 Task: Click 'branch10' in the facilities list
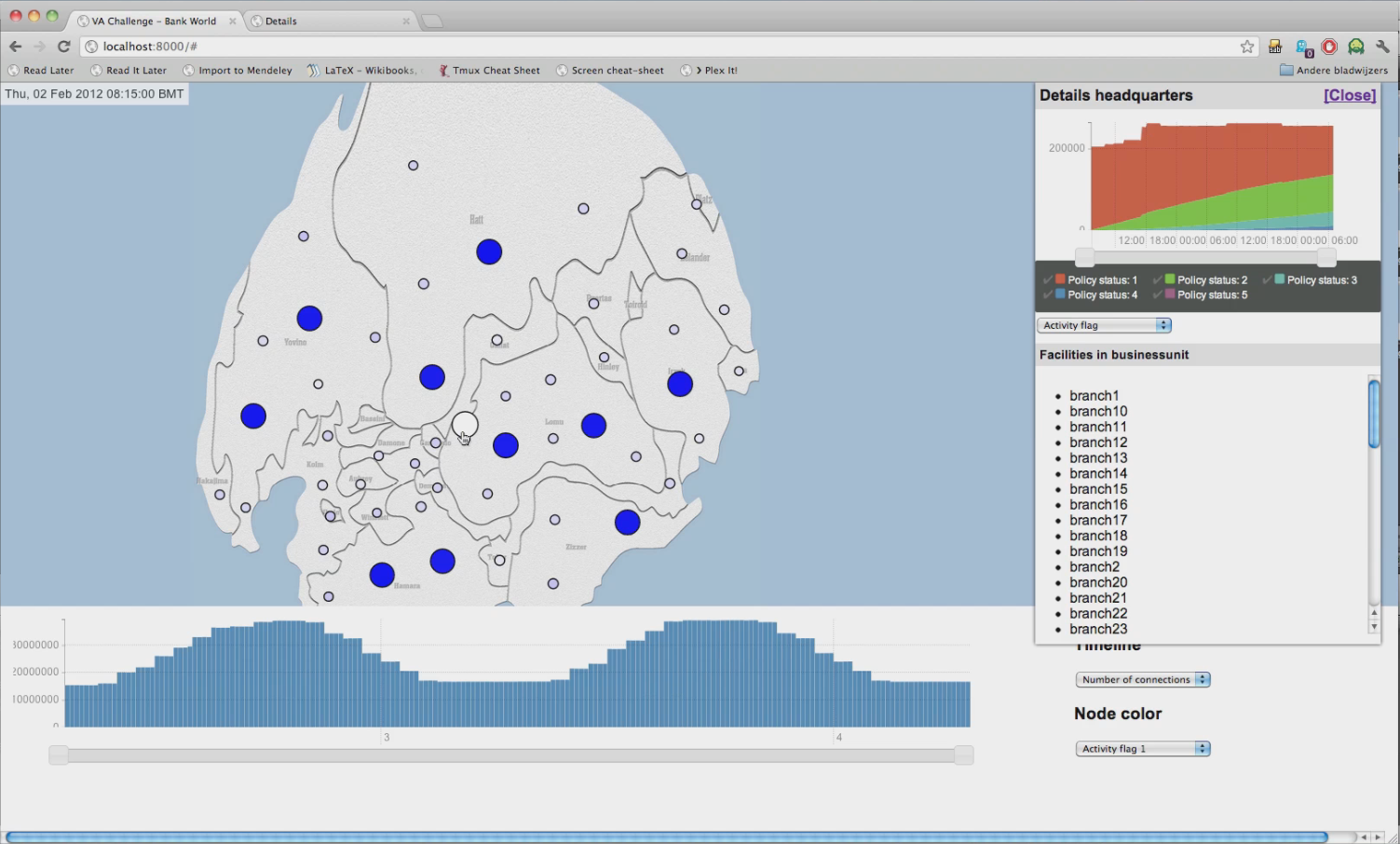[x=1098, y=412]
